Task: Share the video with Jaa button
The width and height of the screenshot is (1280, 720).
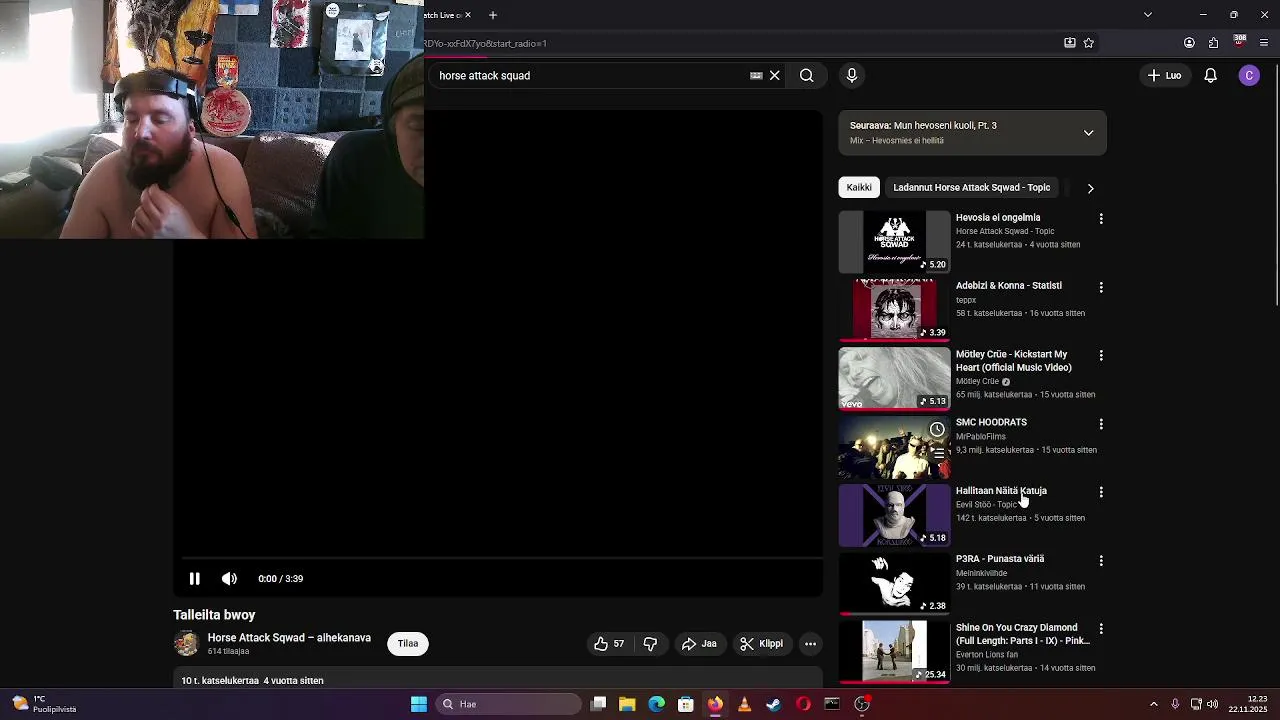Action: [699, 644]
